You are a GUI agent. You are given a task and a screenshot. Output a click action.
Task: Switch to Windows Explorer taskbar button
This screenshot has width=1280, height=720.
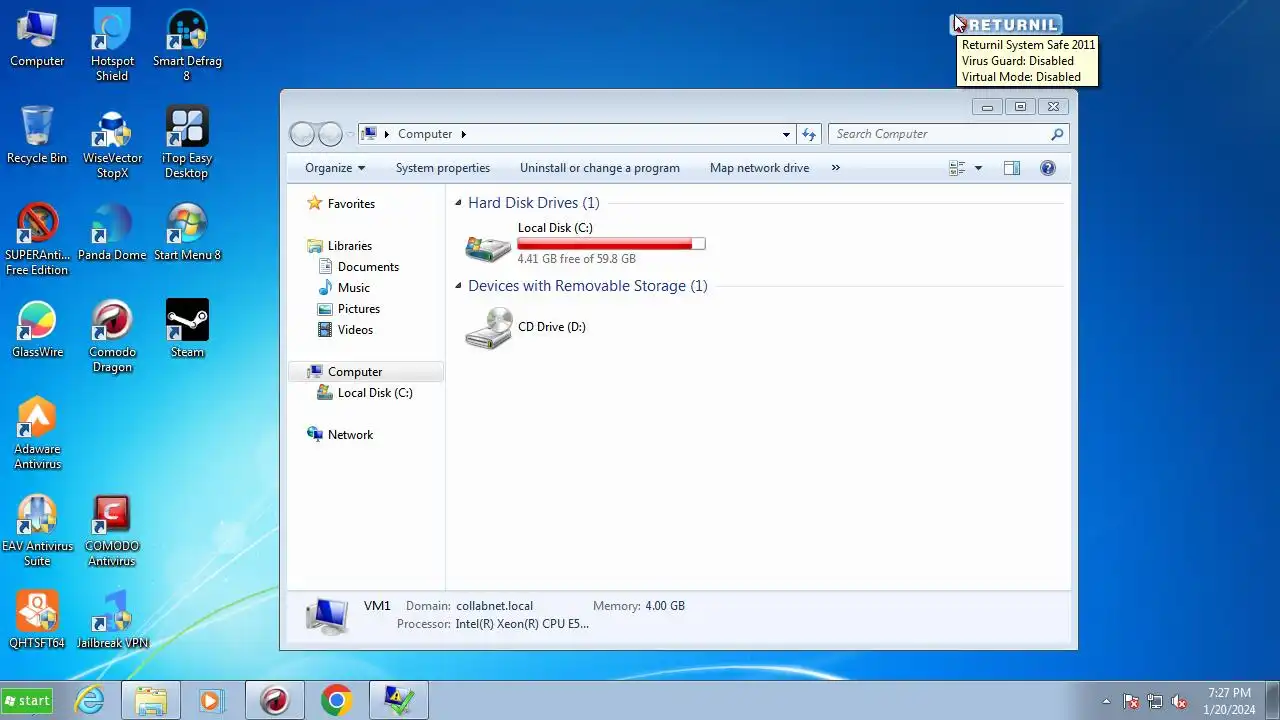point(151,701)
